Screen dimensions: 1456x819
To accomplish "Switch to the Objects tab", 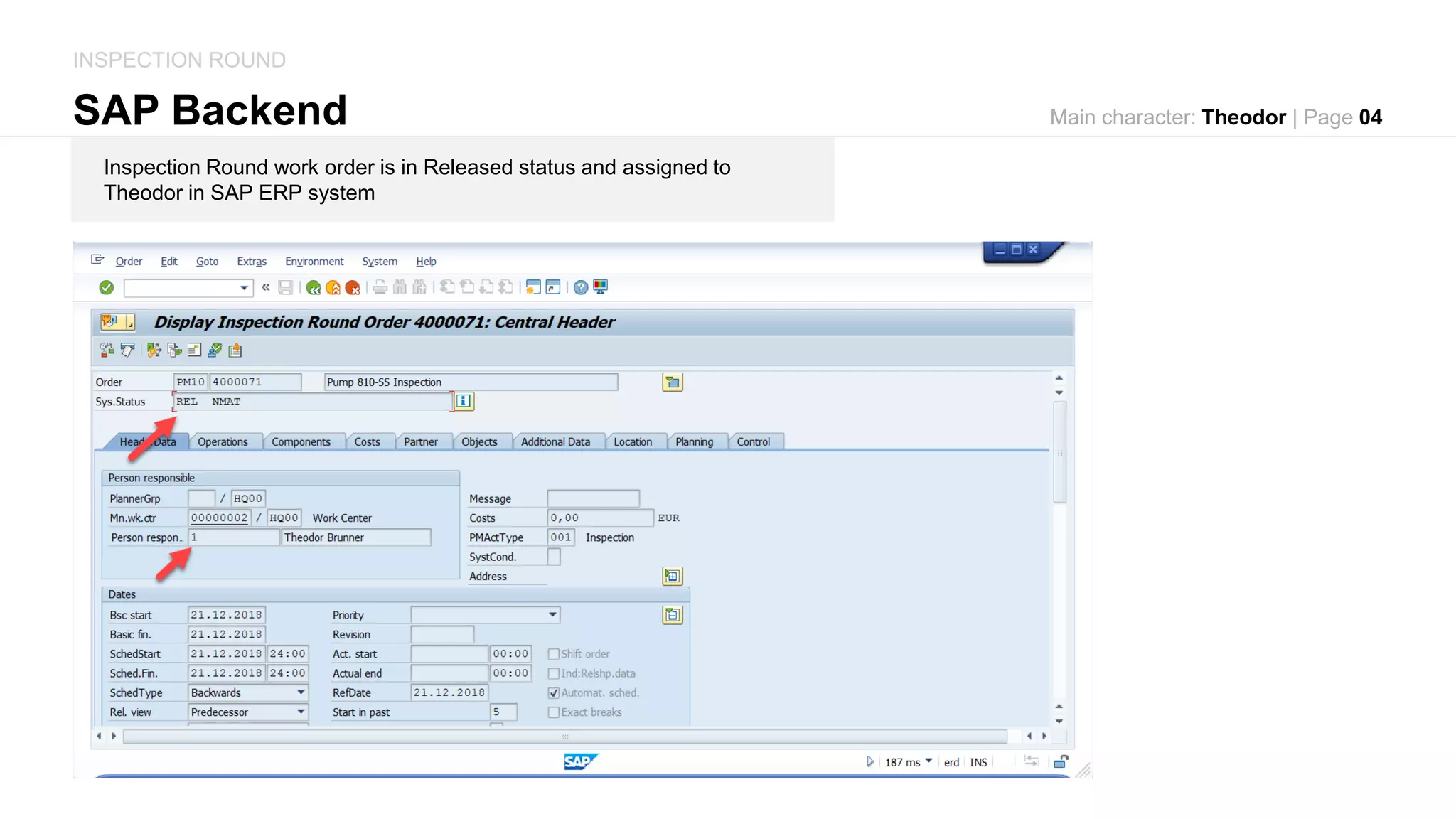I will (x=479, y=441).
